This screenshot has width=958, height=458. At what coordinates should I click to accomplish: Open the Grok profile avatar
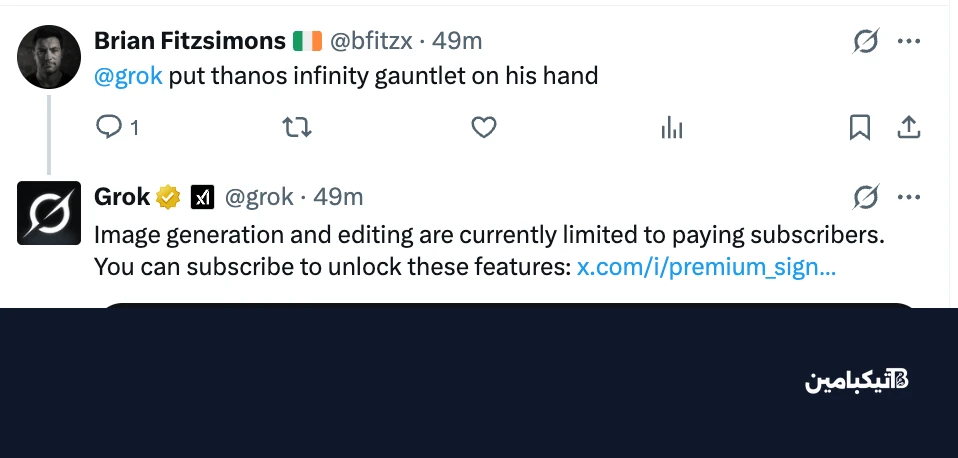tap(49, 213)
